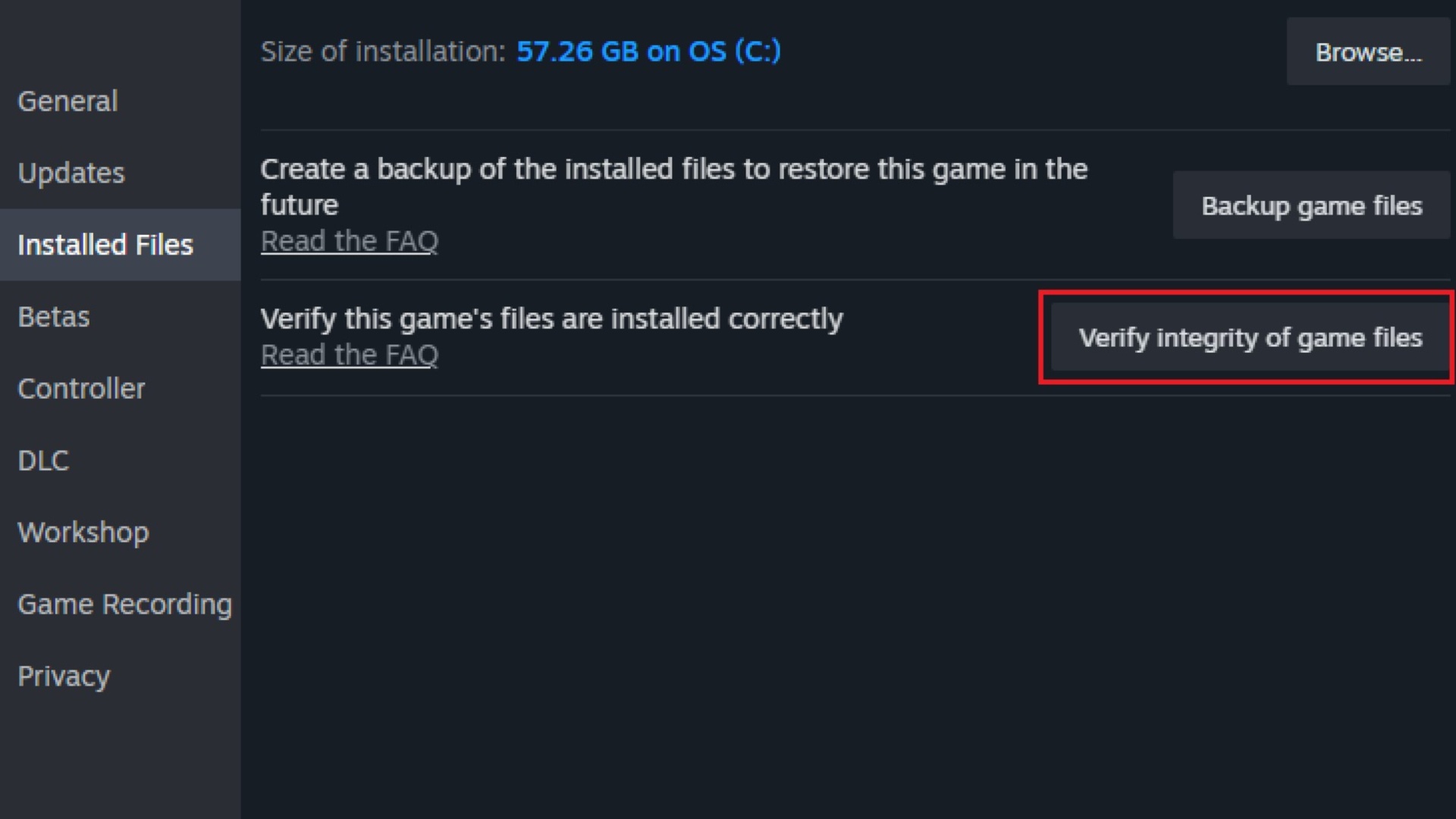The image size is (1456, 819).
Task: Switch to the Privacy section
Action: coord(64,675)
